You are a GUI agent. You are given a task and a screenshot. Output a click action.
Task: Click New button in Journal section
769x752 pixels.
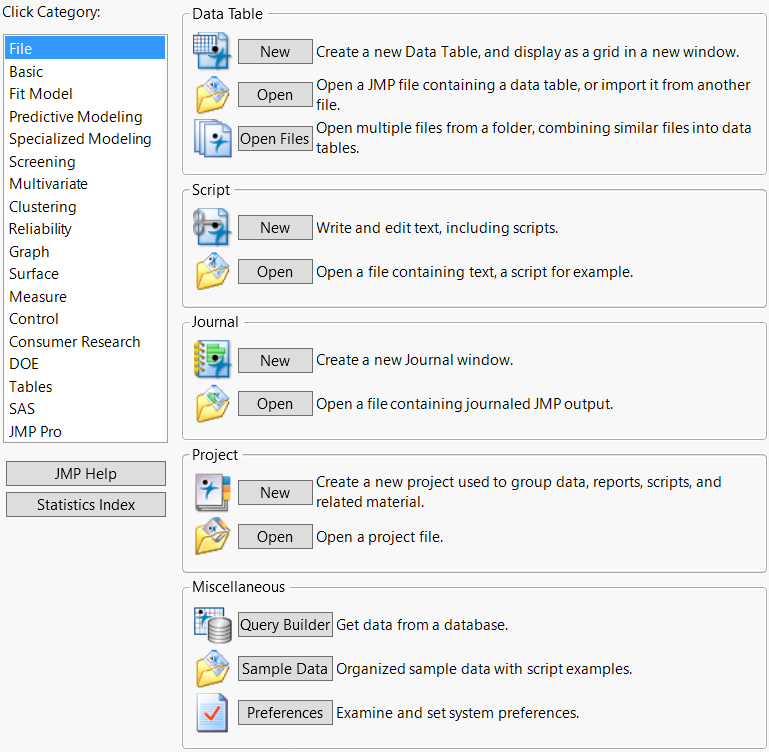coord(275,361)
